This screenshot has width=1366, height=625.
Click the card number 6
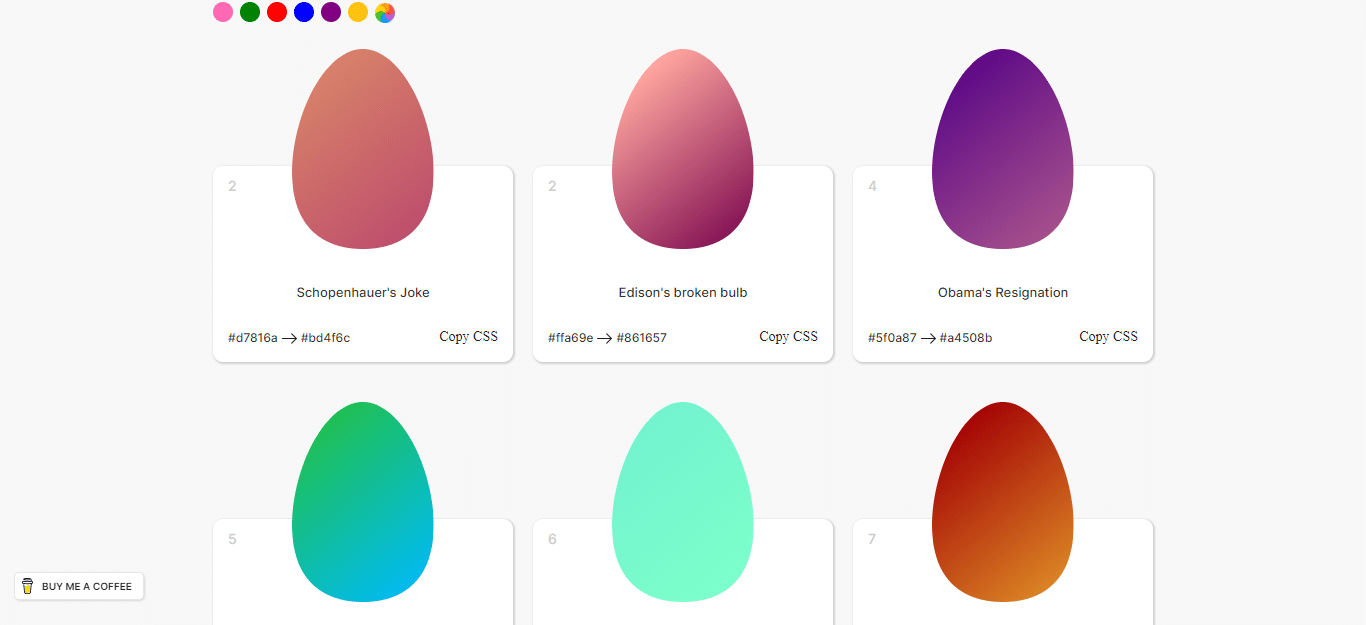(x=553, y=539)
